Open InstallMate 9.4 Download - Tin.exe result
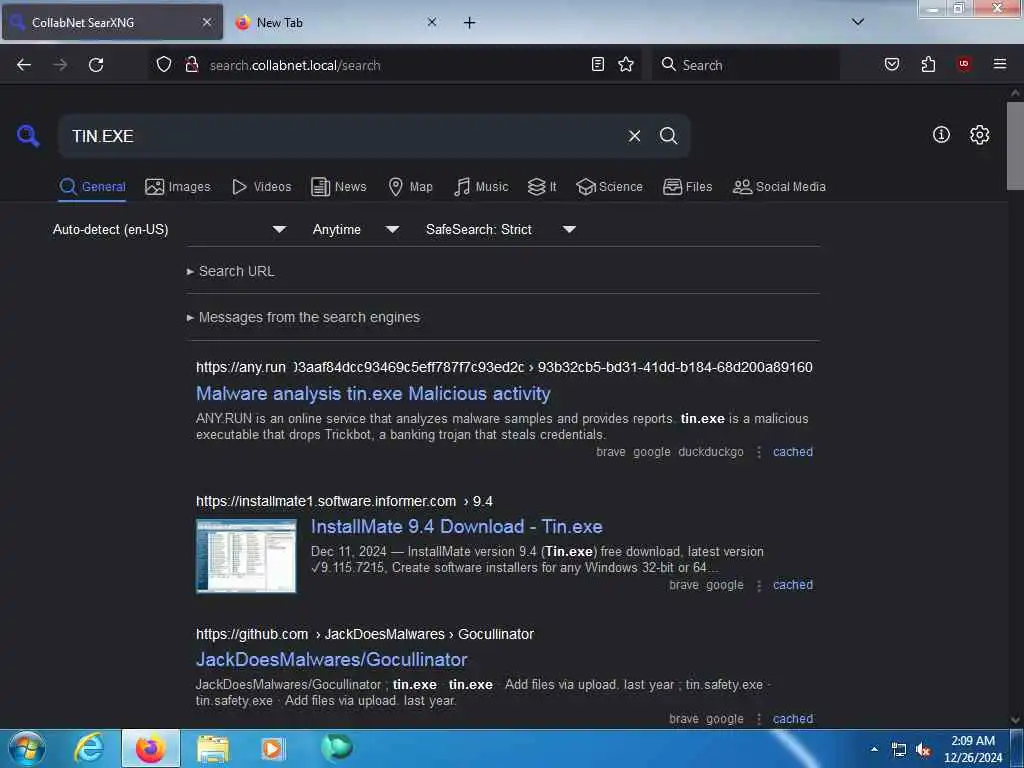The height and width of the screenshot is (768, 1024). [456, 526]
